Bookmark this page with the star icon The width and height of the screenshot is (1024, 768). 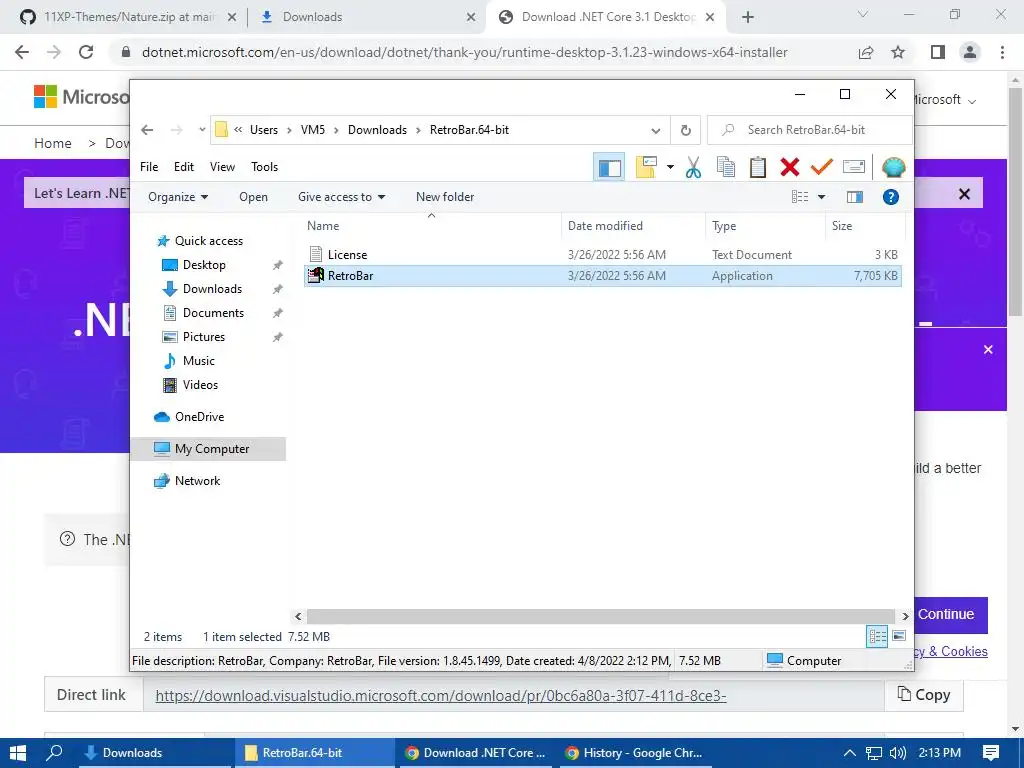898,52
